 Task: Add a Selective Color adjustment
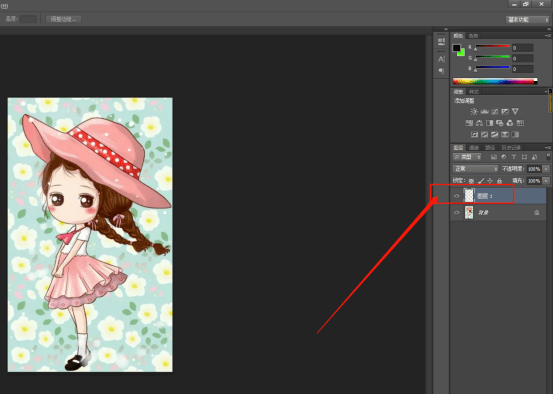click(x=505, y=134)
